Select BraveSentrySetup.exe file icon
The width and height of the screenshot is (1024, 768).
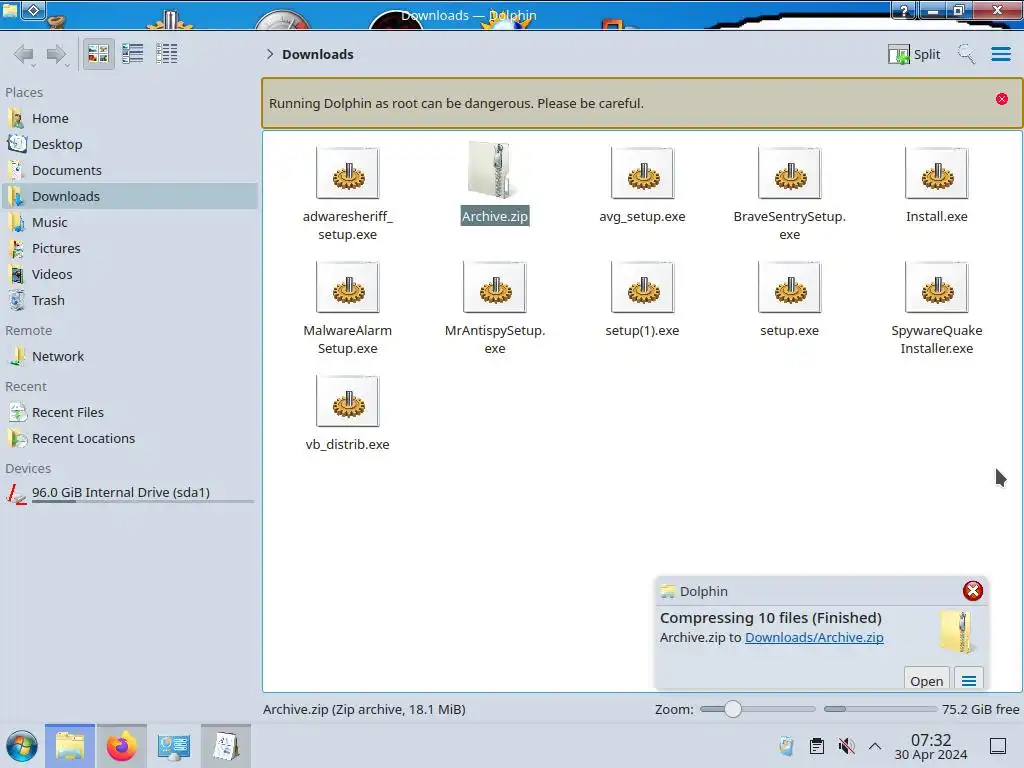790,174
